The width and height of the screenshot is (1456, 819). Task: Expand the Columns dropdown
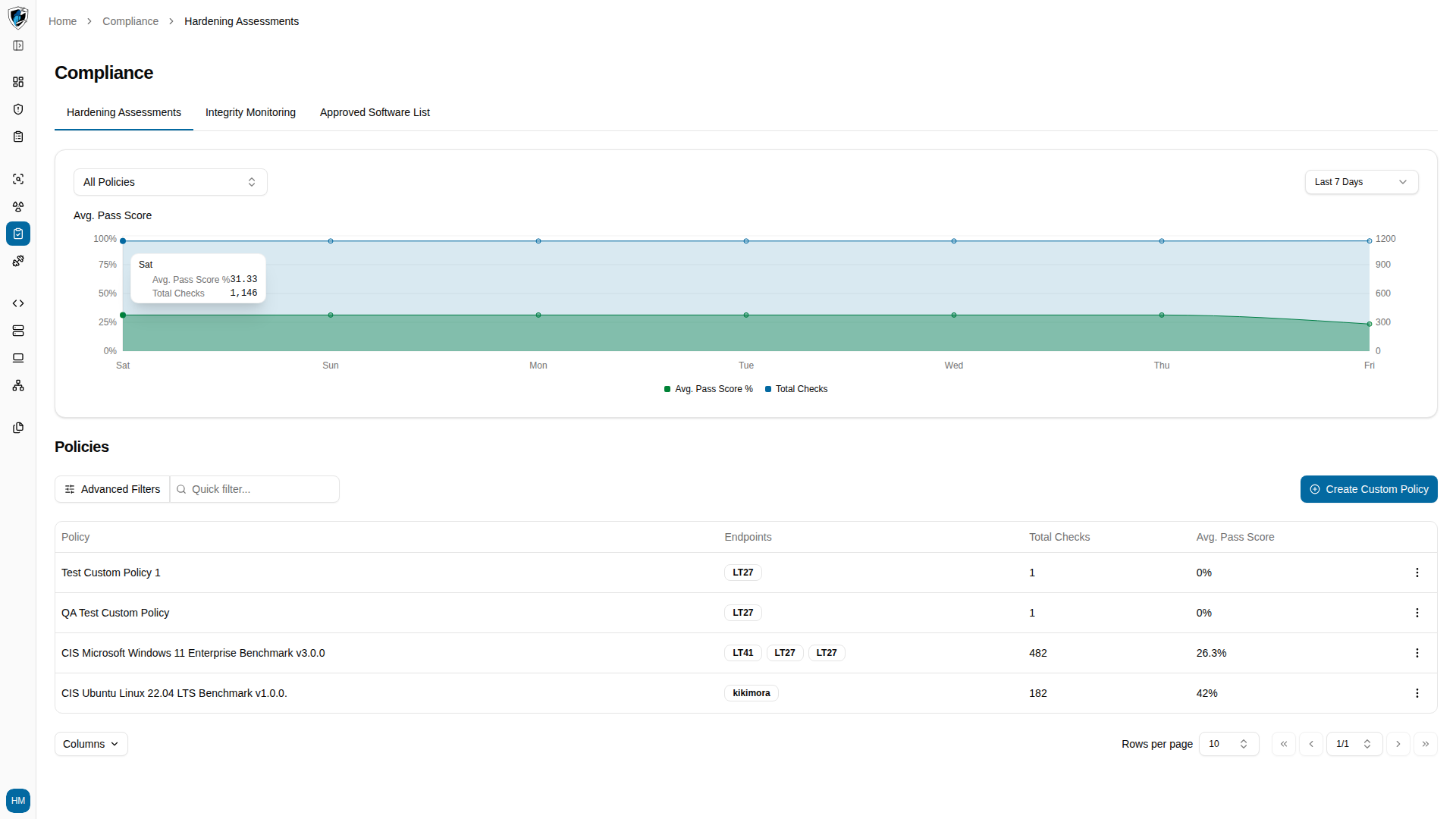(91, 744)
